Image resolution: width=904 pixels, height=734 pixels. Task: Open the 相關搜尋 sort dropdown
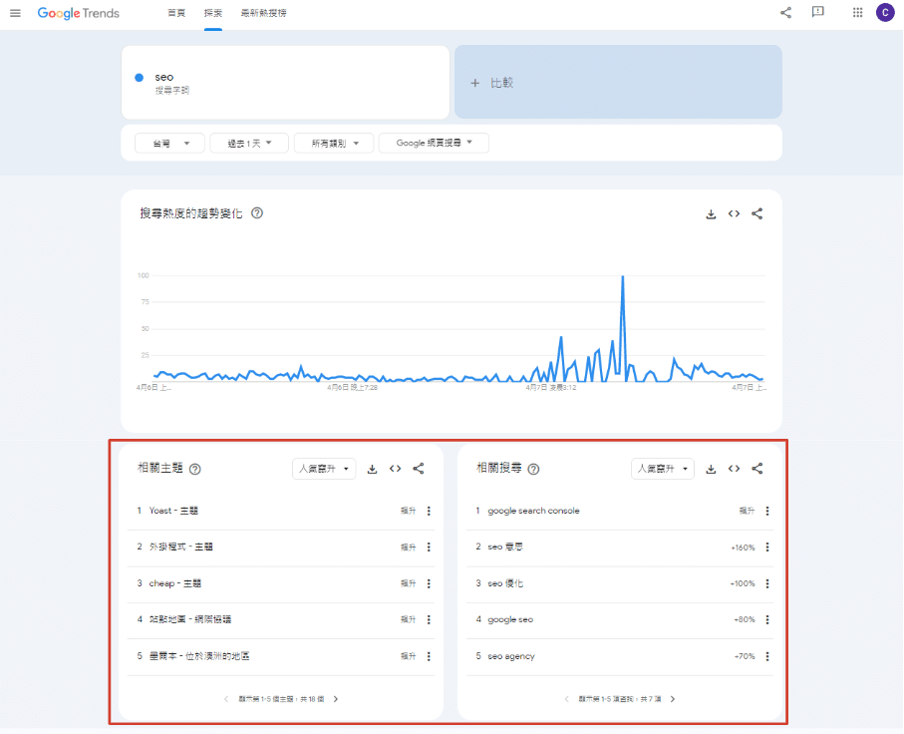point(663,469)
